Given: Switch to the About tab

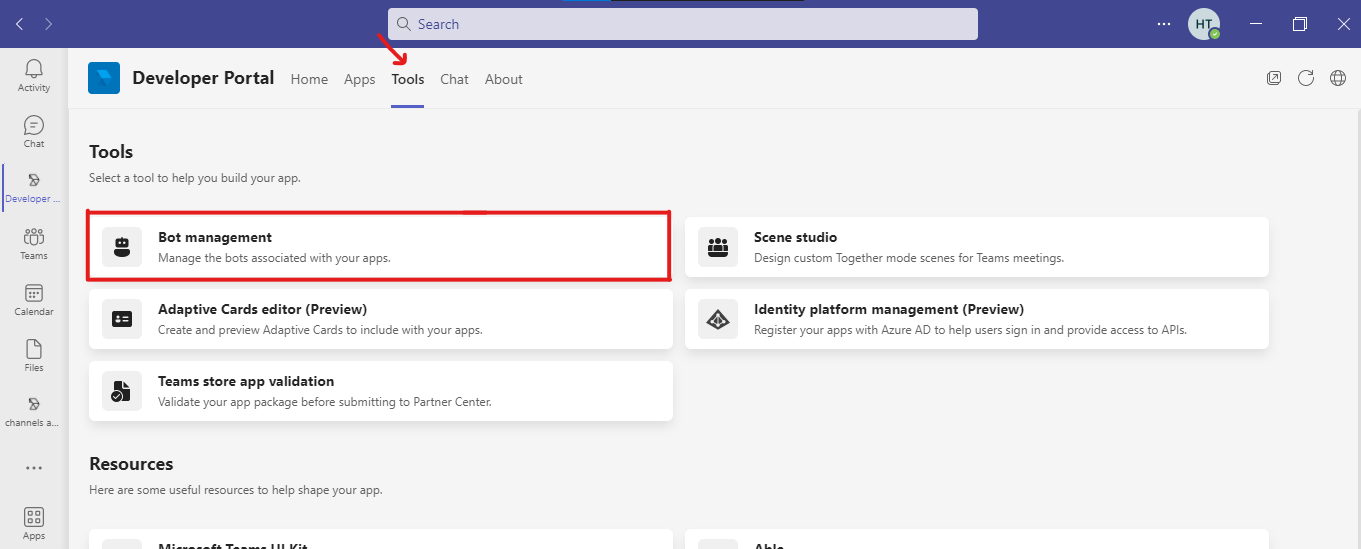Looking at the screenshot, I should pyautogui.click(x=503, y=79).
